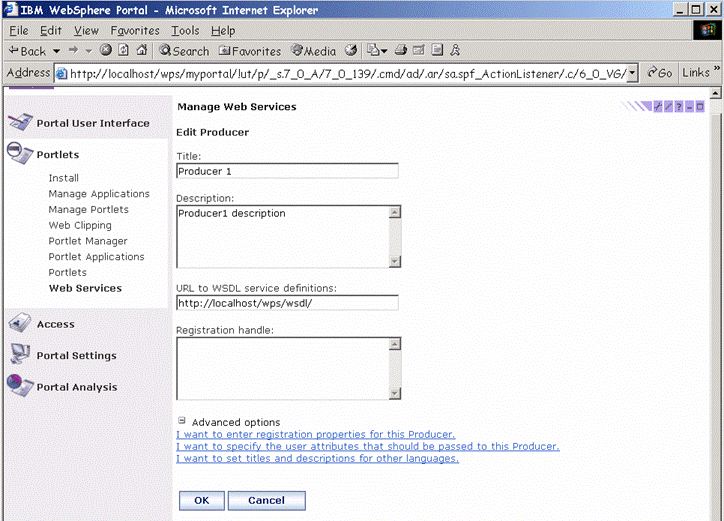
Task: Click the WSDL URL input field
Action: (x=287, y=303)
